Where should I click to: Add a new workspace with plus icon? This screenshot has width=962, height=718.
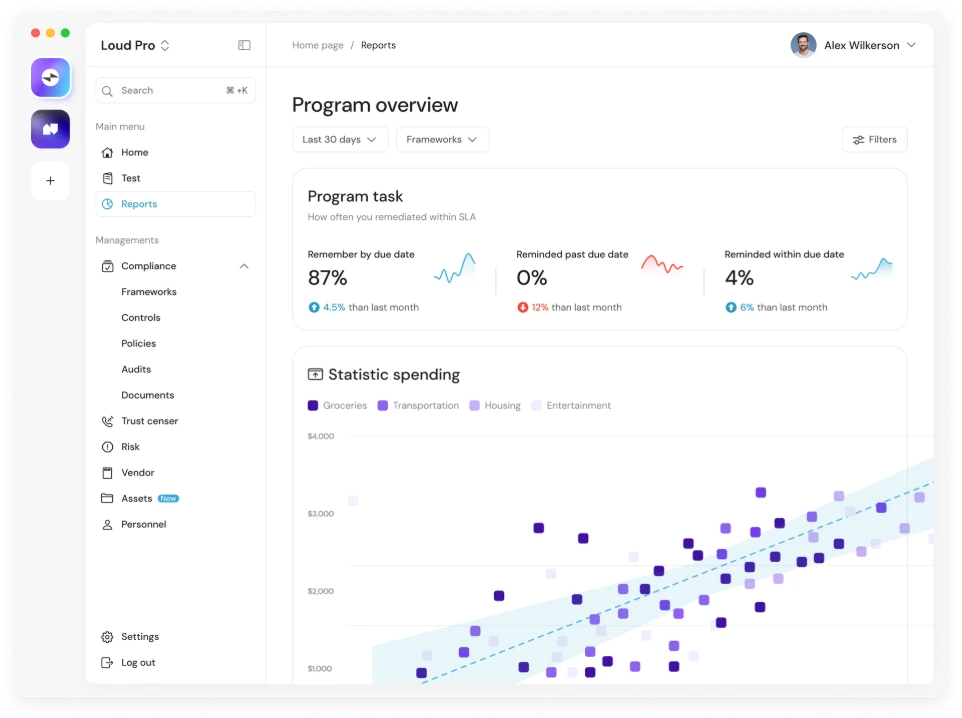pyautogui.click(x=50, y=181)
